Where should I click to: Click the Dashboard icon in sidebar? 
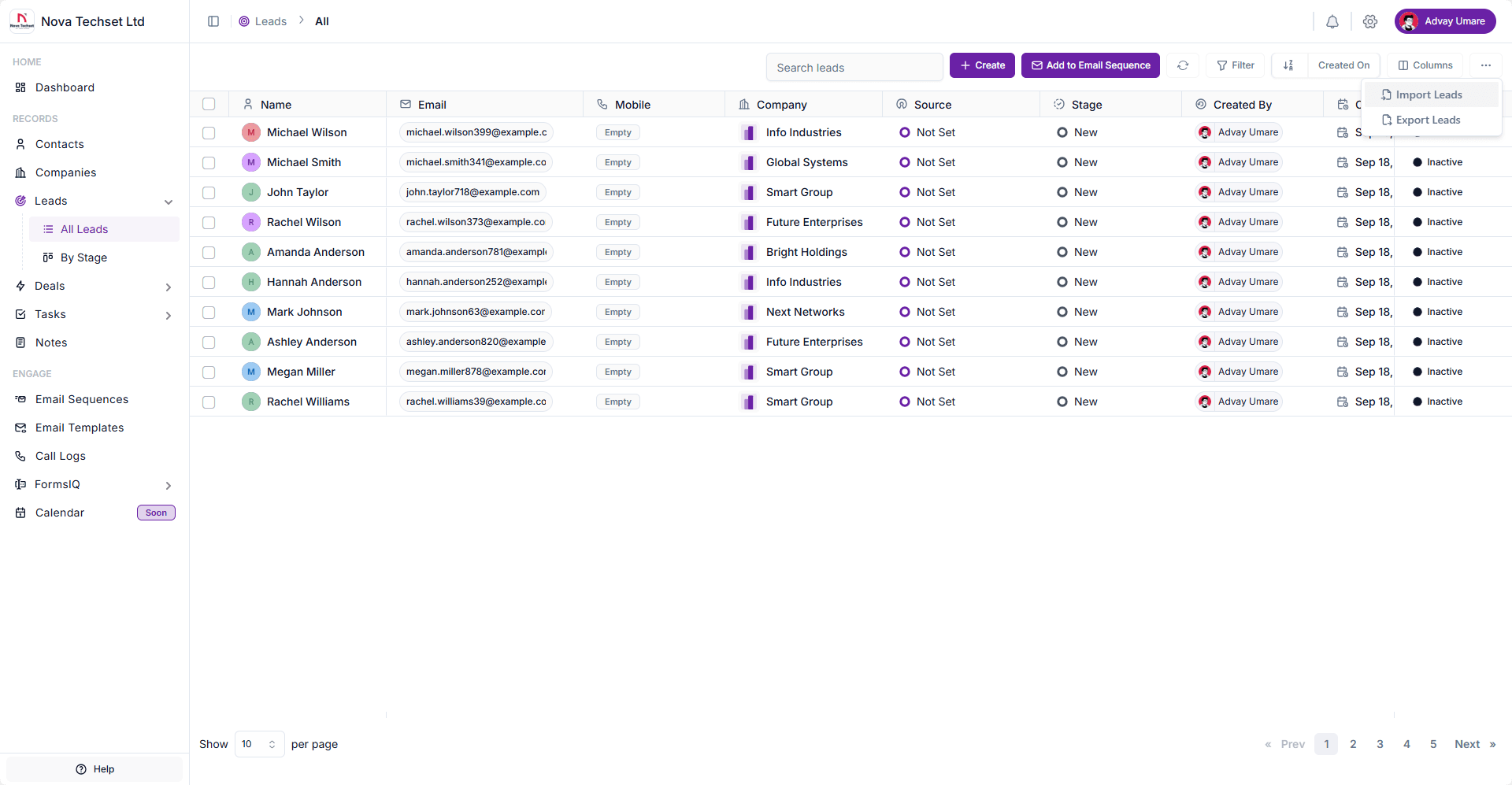(x=21, y=87)
